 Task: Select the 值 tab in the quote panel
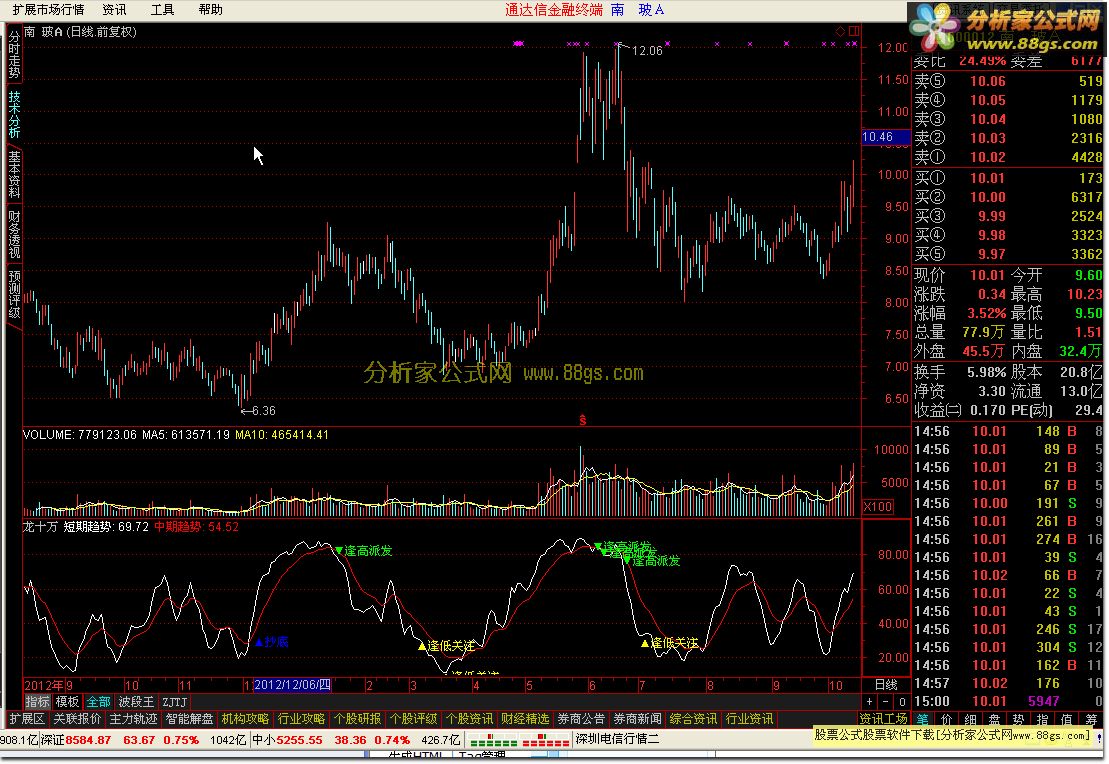pyautogui.click(x=1067, y=719)
